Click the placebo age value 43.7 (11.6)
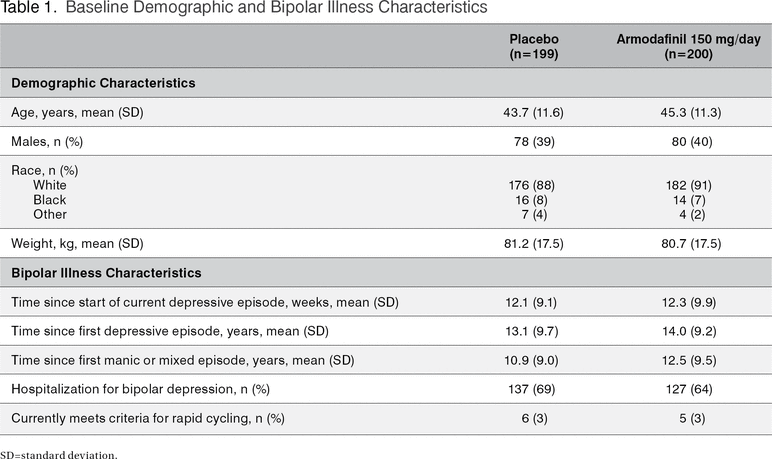 [538, 112]
